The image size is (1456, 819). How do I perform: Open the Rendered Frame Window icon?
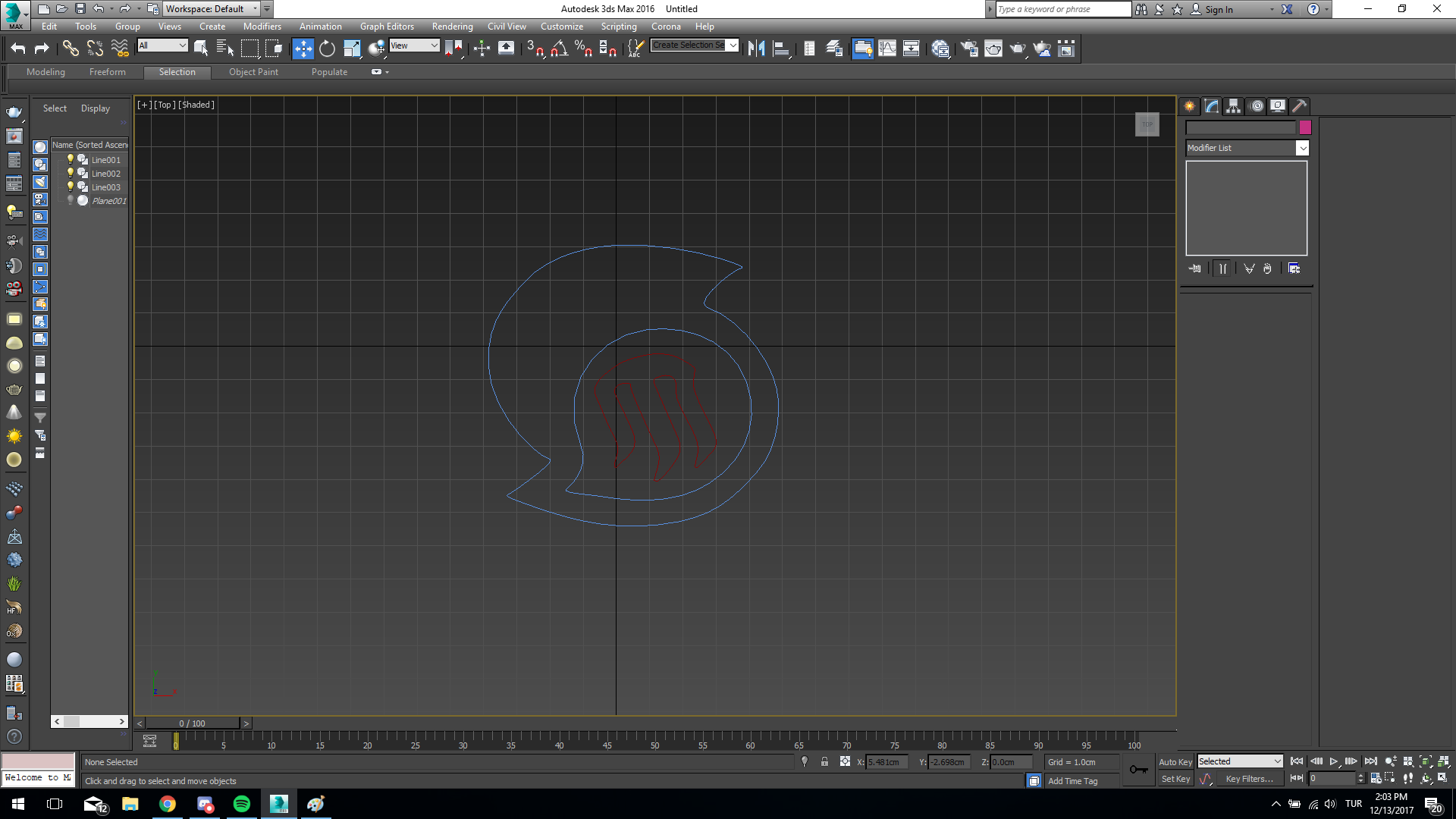tap(993, 49)
